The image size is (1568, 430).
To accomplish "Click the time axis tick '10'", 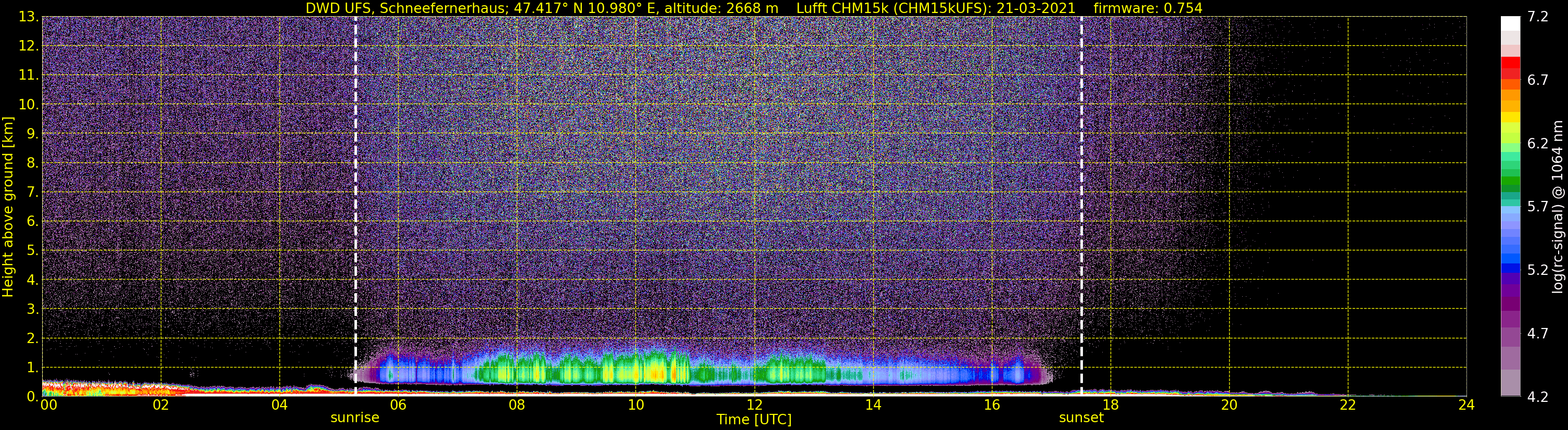I will [635, 405].
